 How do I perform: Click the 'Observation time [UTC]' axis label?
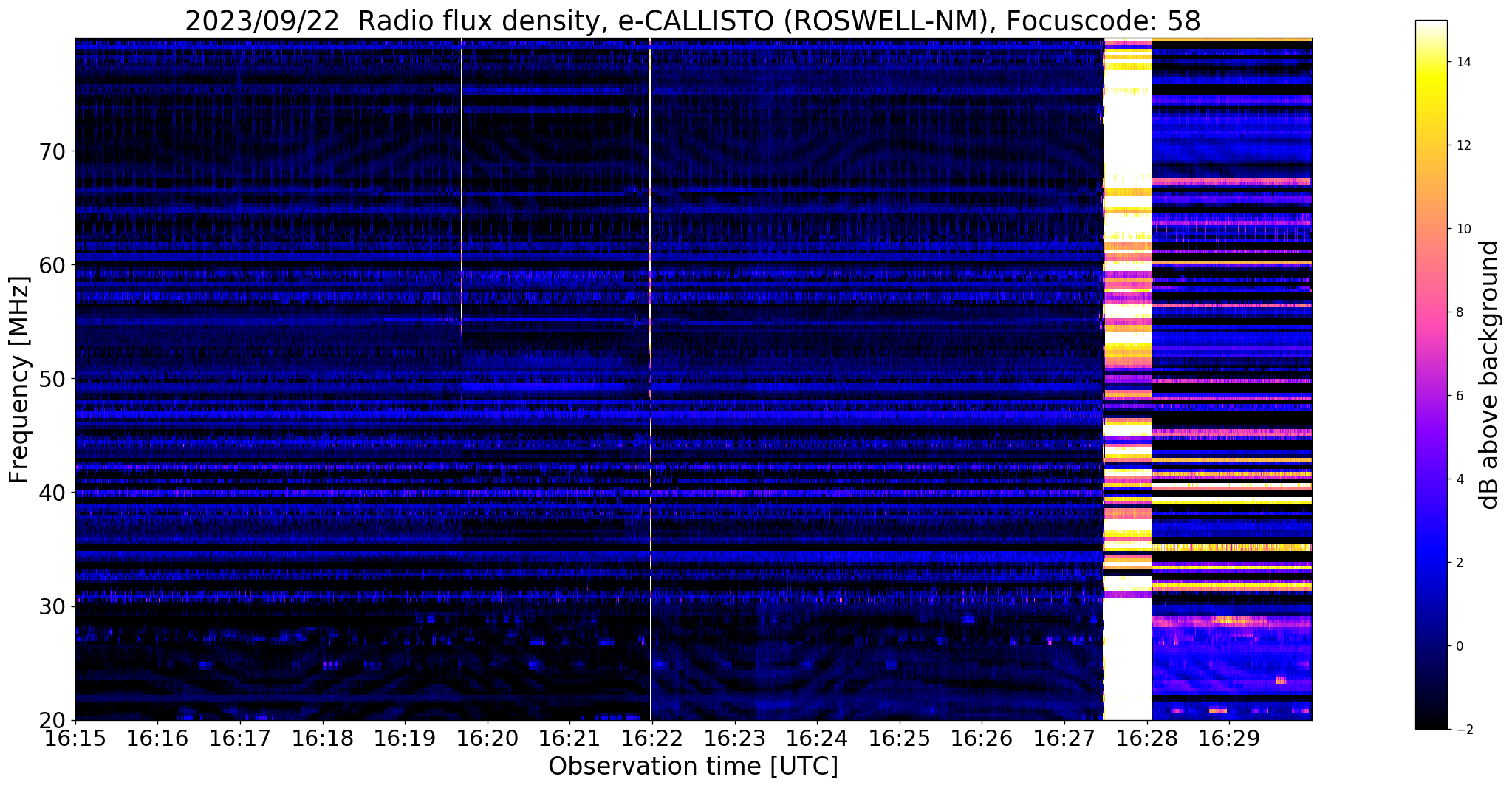(693, 766)
